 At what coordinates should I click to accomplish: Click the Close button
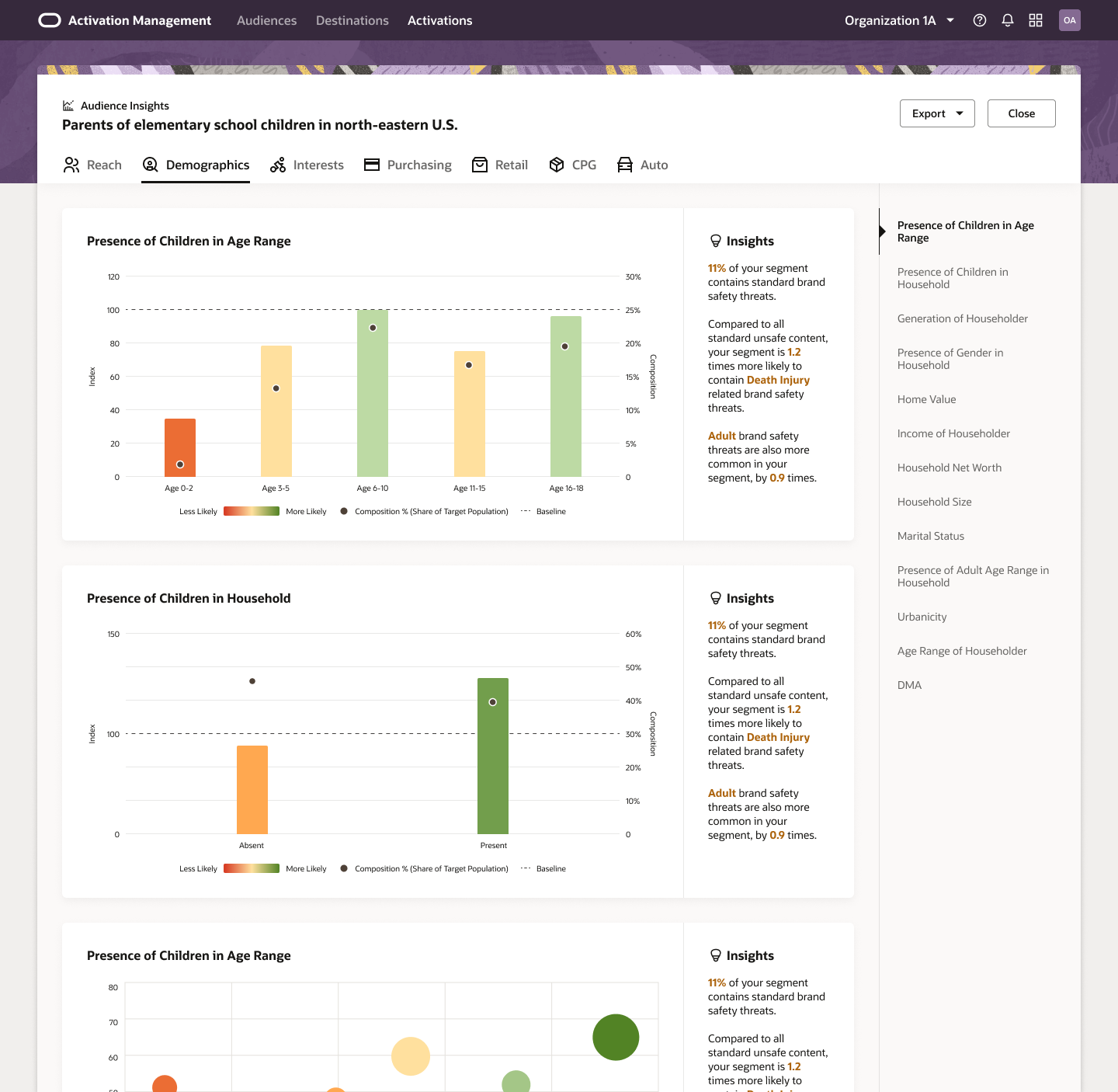[x=1022, y=113]
